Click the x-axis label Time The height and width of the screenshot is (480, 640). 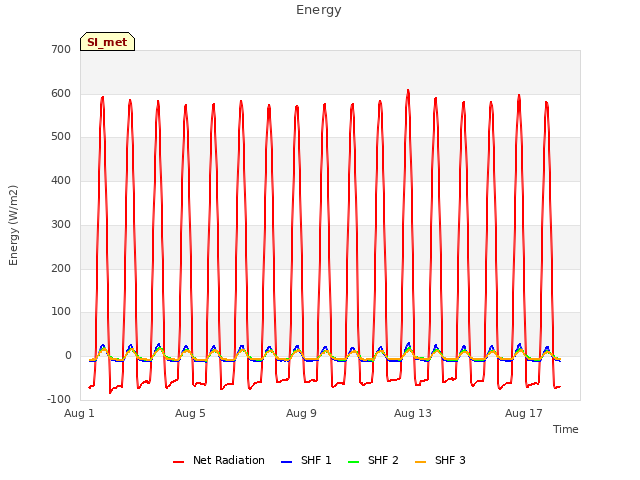click(x=566, y=429)
